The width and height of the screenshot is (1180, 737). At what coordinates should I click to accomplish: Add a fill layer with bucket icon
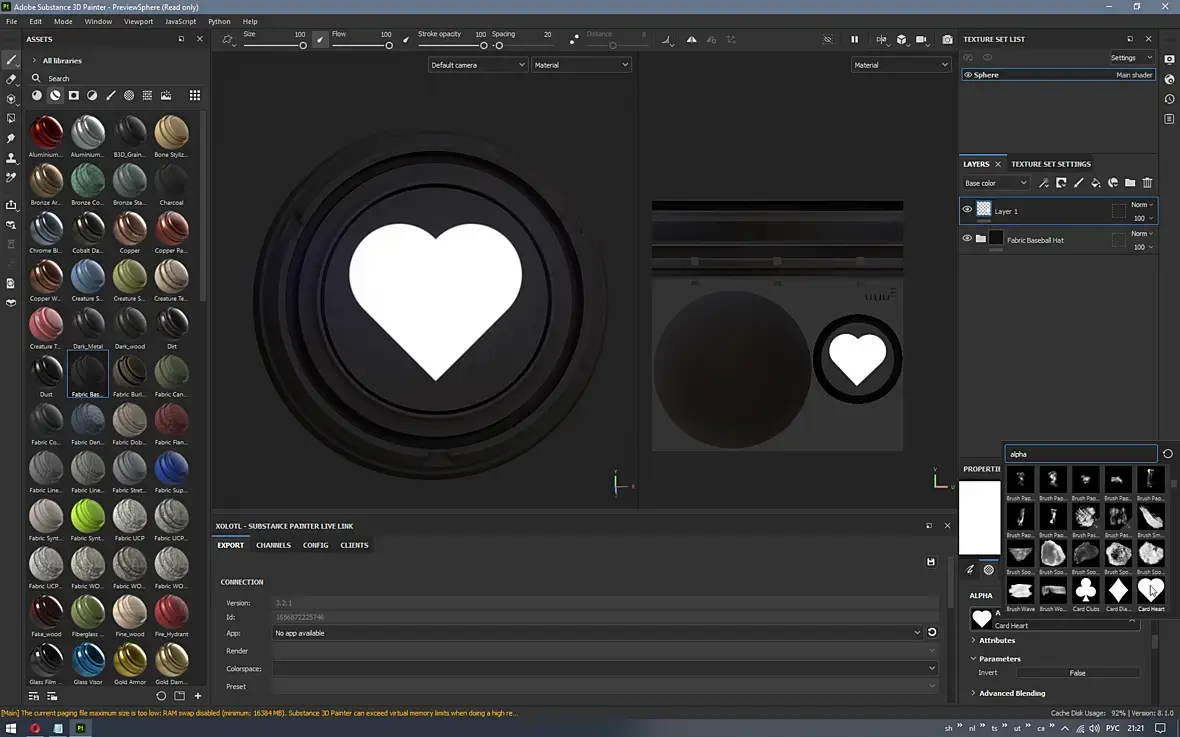[x=1095, y=183]
